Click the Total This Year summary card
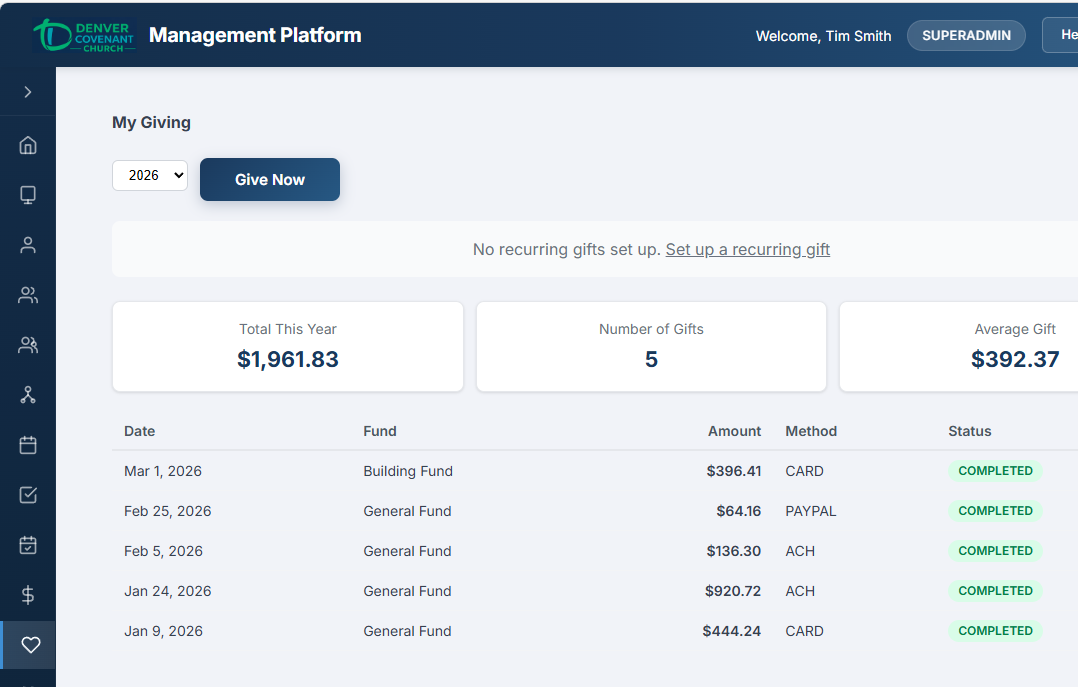 288,346
